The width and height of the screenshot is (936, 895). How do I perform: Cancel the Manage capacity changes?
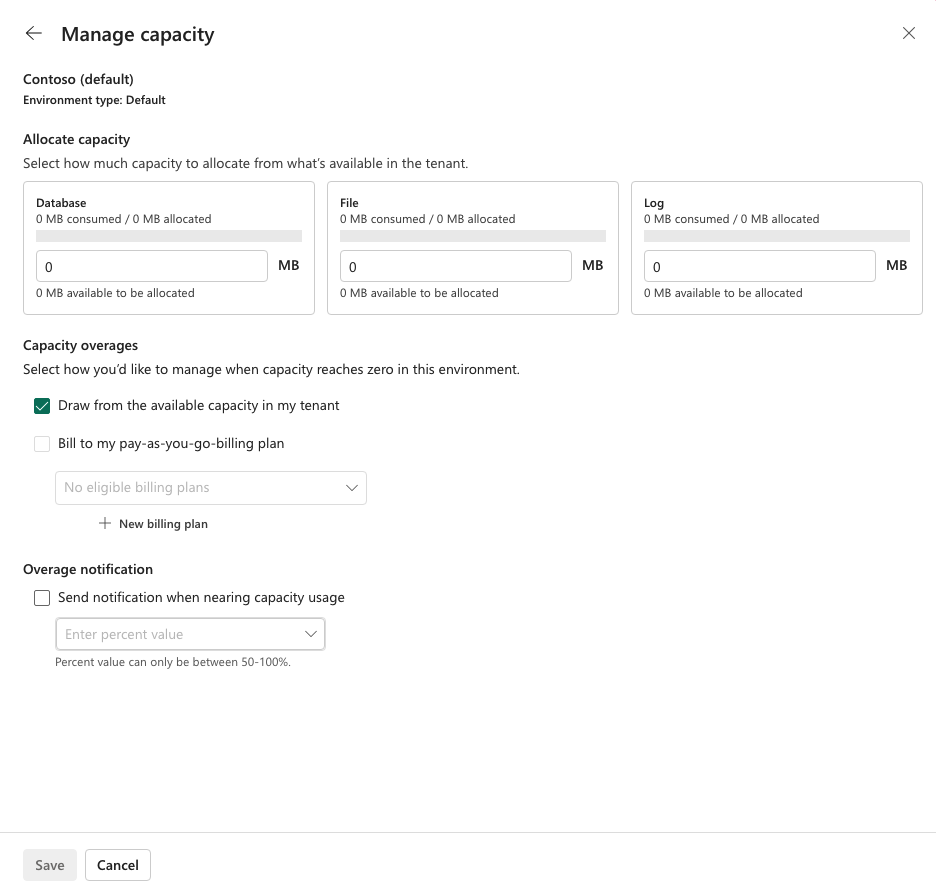click(x=117, y=864)
